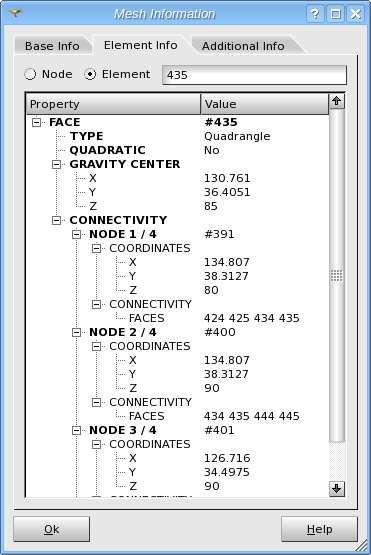Click the SALOME application icon in title bar
Screen dimensions: 371x555
pyautogui.click(x=15, y=13)
